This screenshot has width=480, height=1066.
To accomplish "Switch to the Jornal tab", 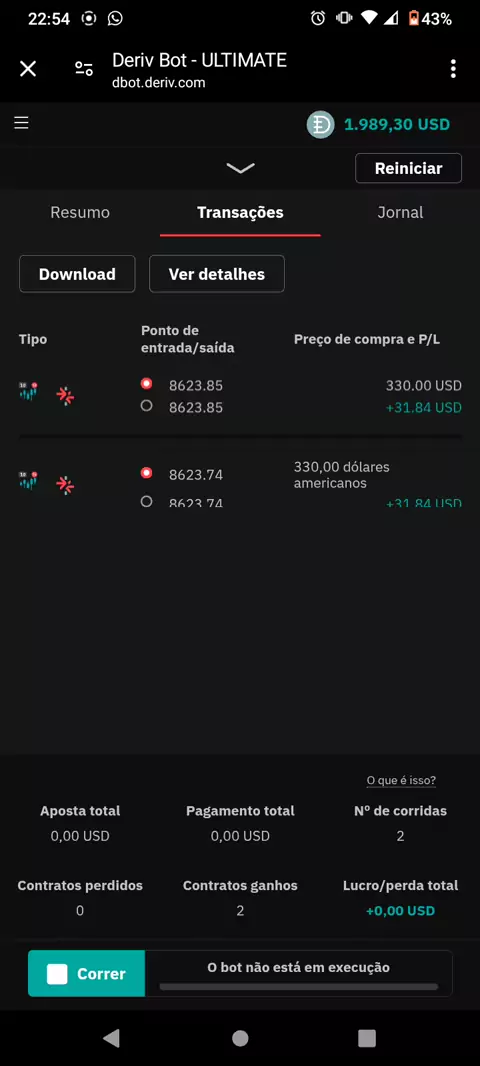I will click(400, 213).
